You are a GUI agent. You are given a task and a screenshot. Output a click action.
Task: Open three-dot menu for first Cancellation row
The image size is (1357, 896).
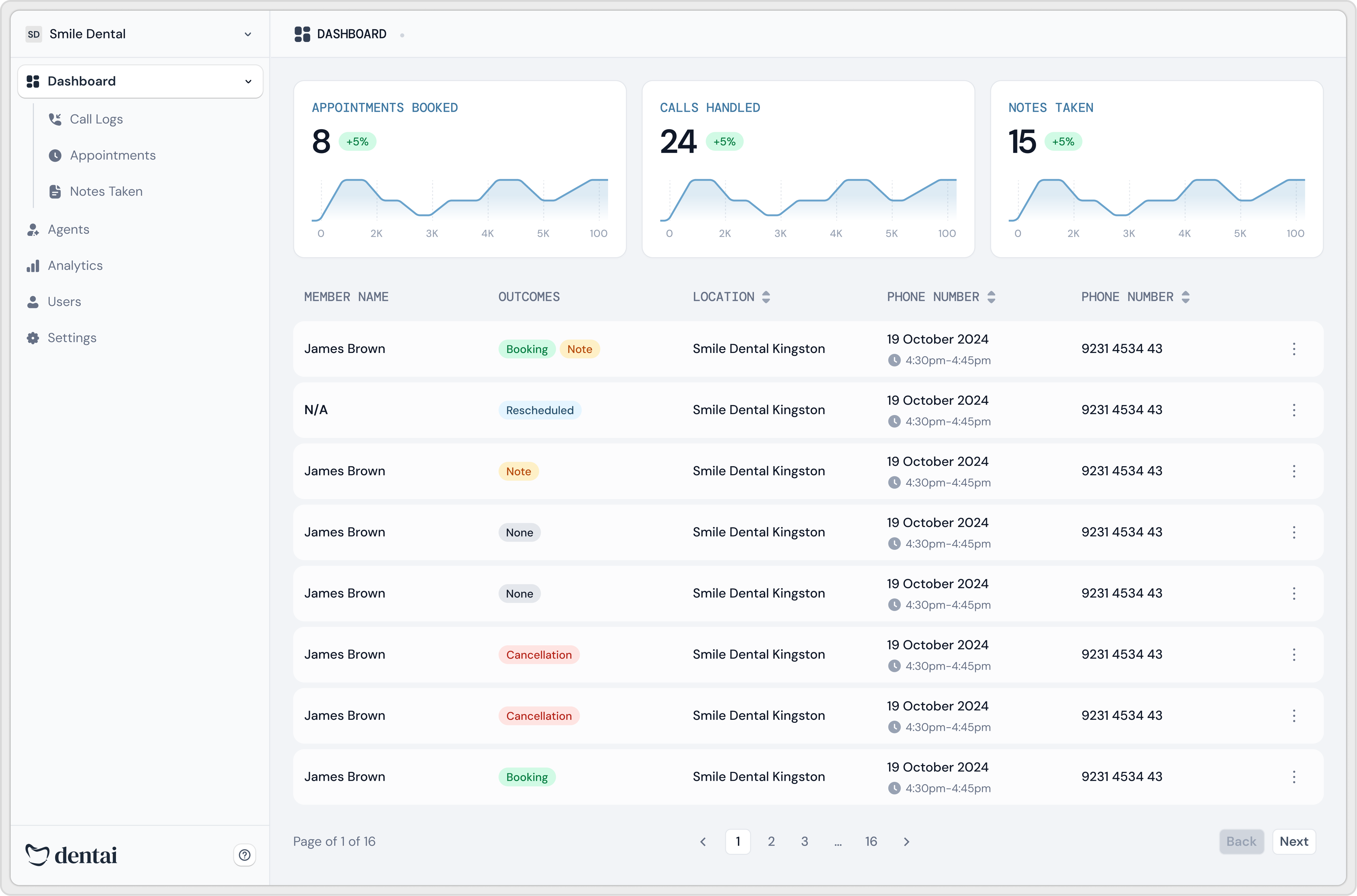[x=1294, y=655]
